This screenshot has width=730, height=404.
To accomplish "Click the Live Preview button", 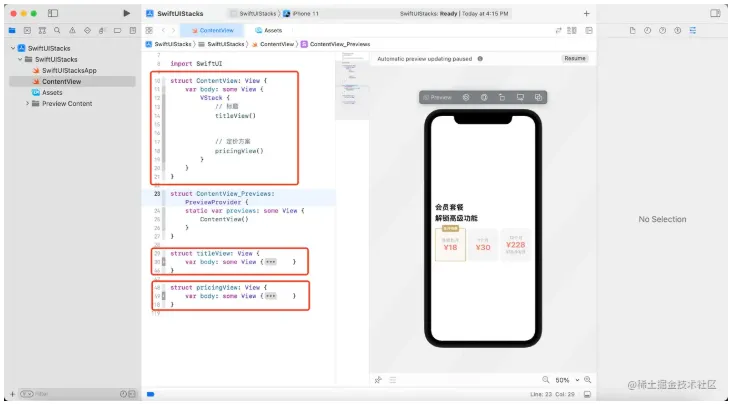I will 437,98.
